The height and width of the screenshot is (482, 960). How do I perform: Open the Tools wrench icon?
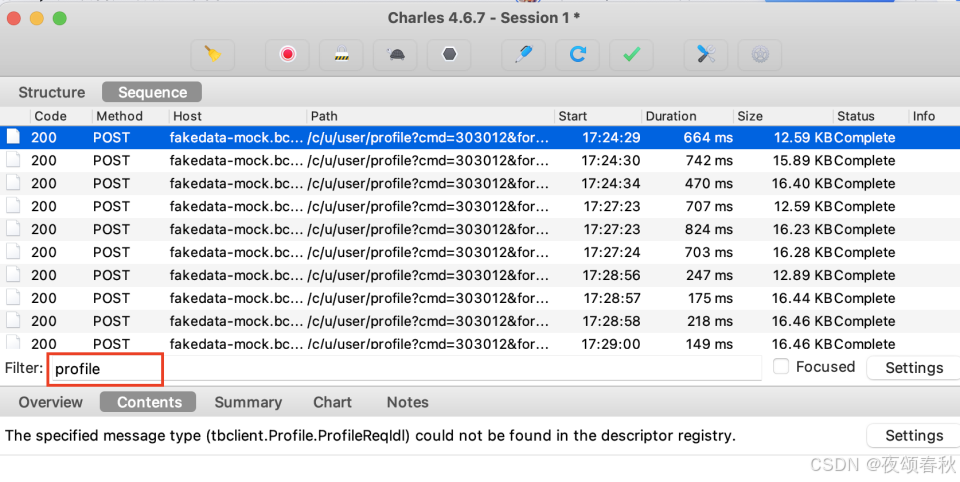(706, 55)
